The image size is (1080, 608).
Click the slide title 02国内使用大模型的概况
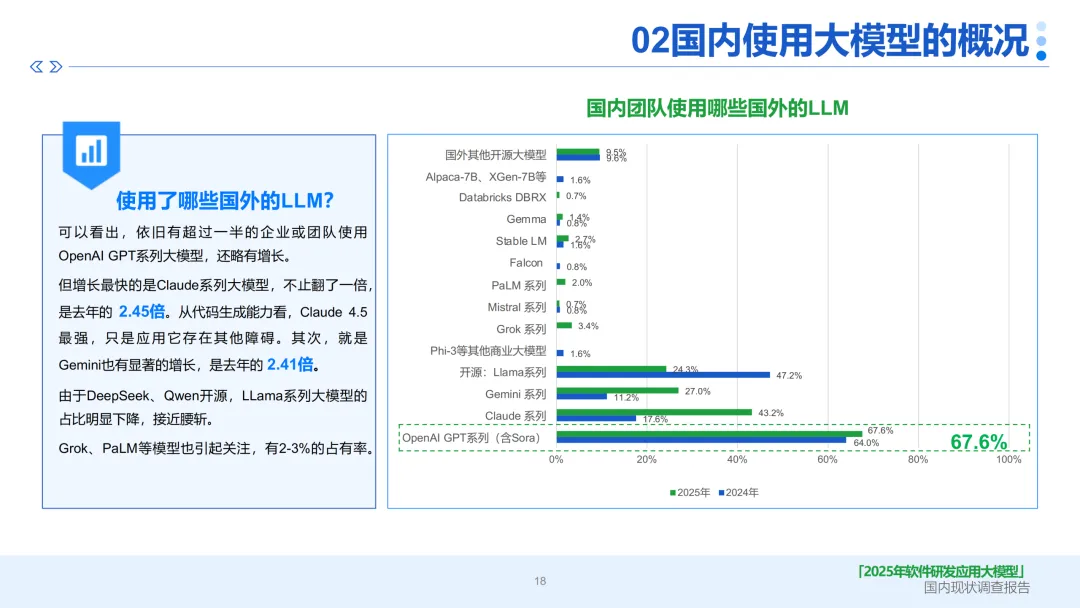pos(830,40)
